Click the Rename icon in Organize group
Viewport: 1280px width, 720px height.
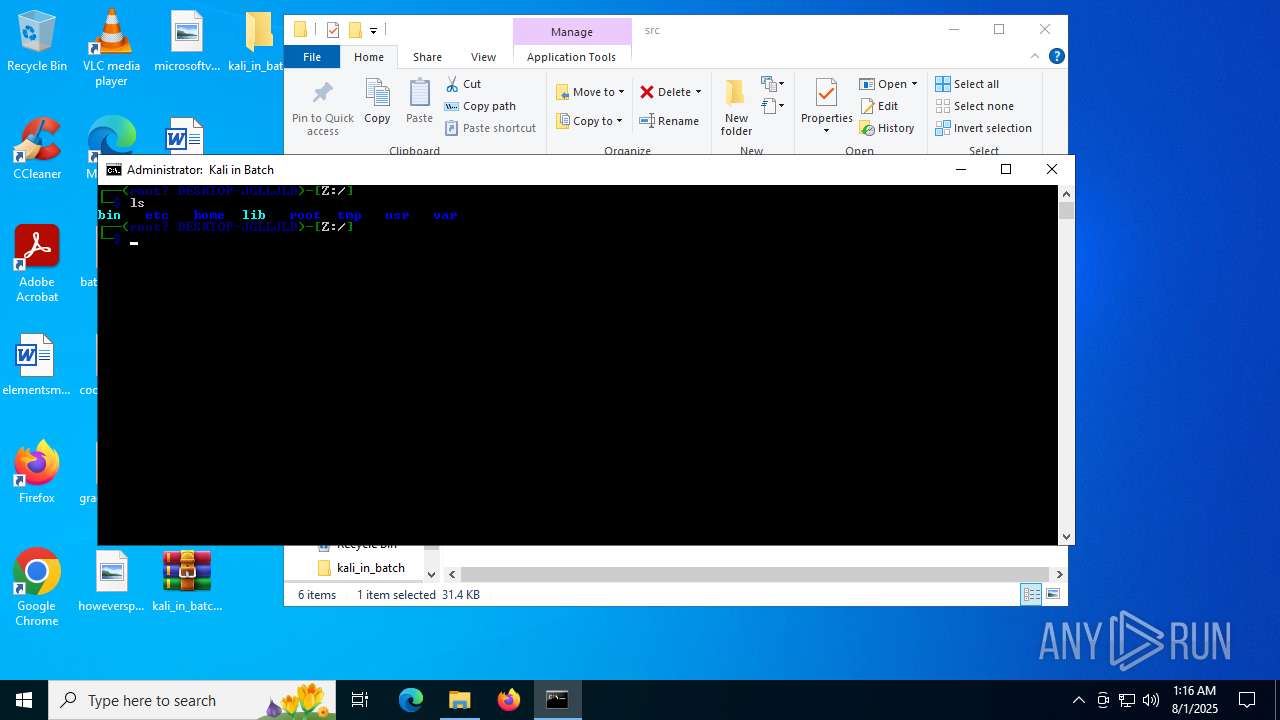pos(647,121)
